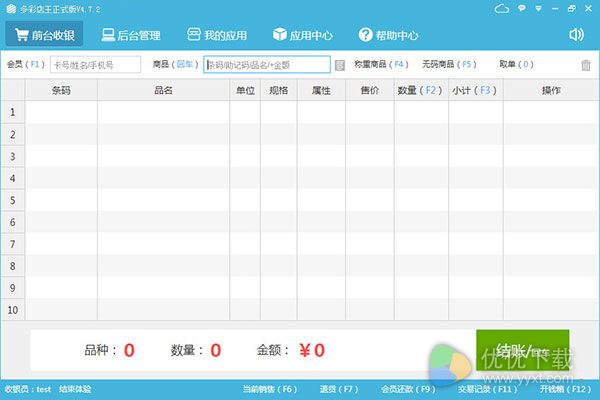Select the 单位 column header

click(245, 90)
